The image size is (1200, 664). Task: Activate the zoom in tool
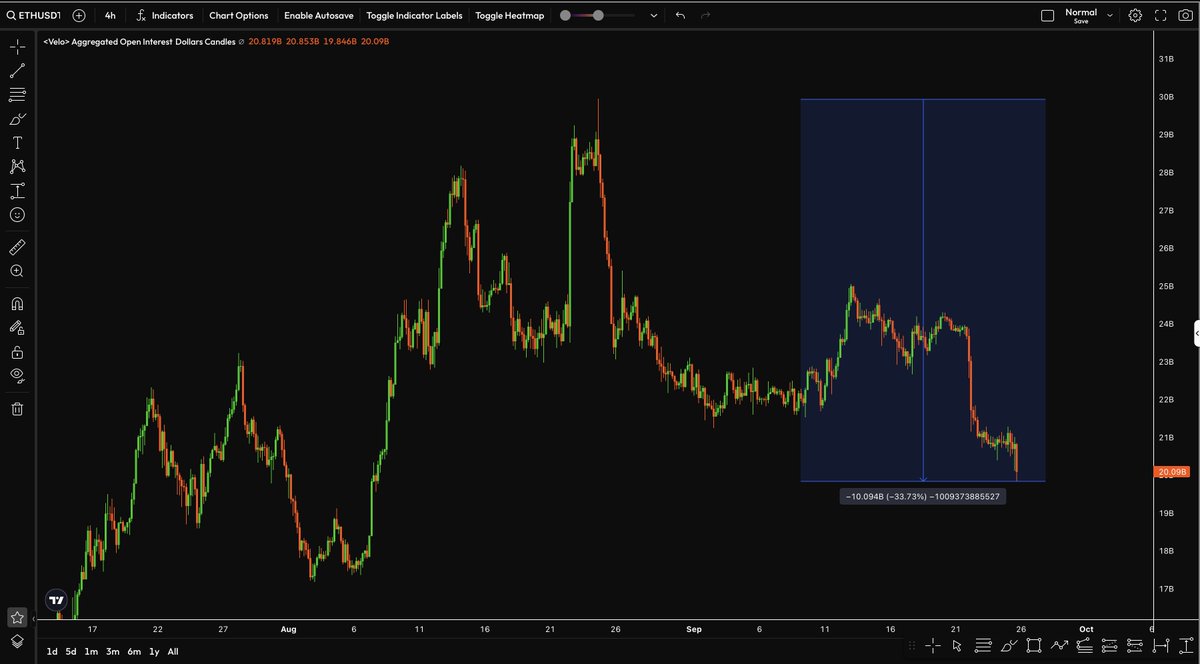point(17,271)
